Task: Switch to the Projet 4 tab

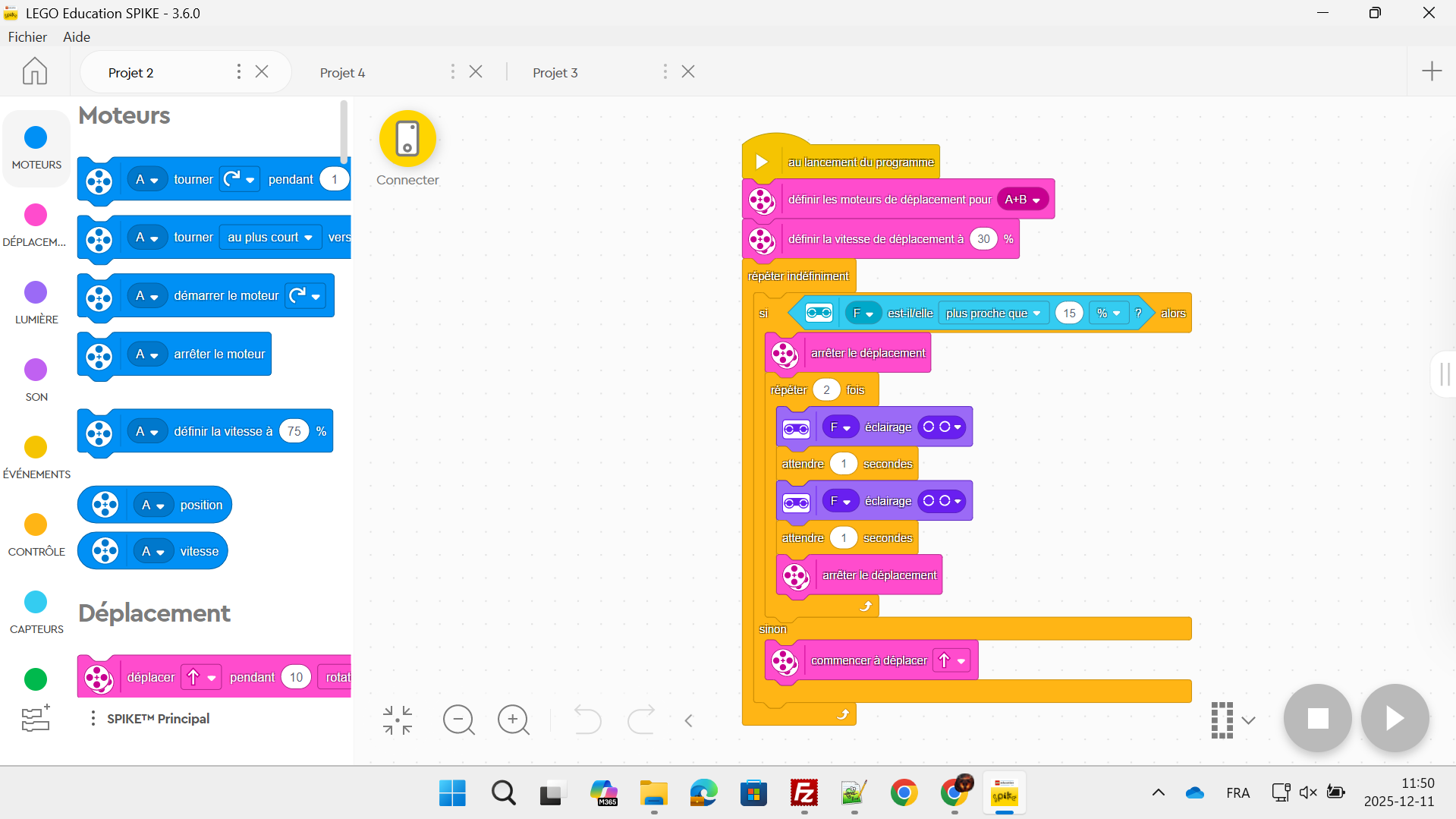Action: point(343,73)
